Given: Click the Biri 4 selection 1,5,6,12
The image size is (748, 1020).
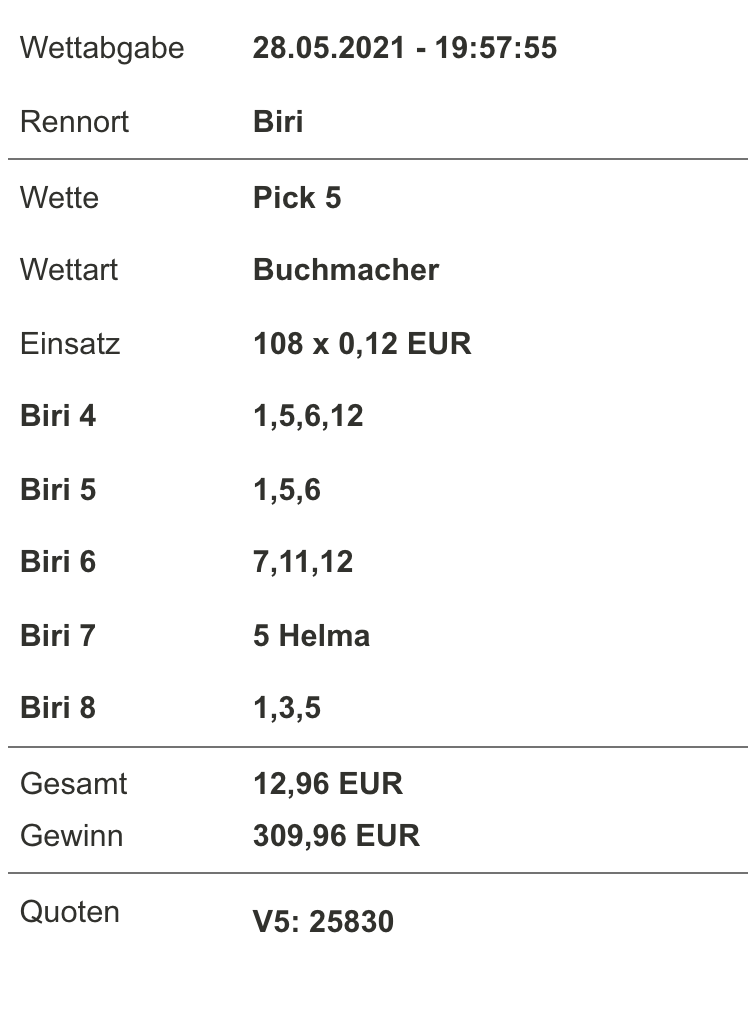Looking at the screenshot, I should coord(308,416).
